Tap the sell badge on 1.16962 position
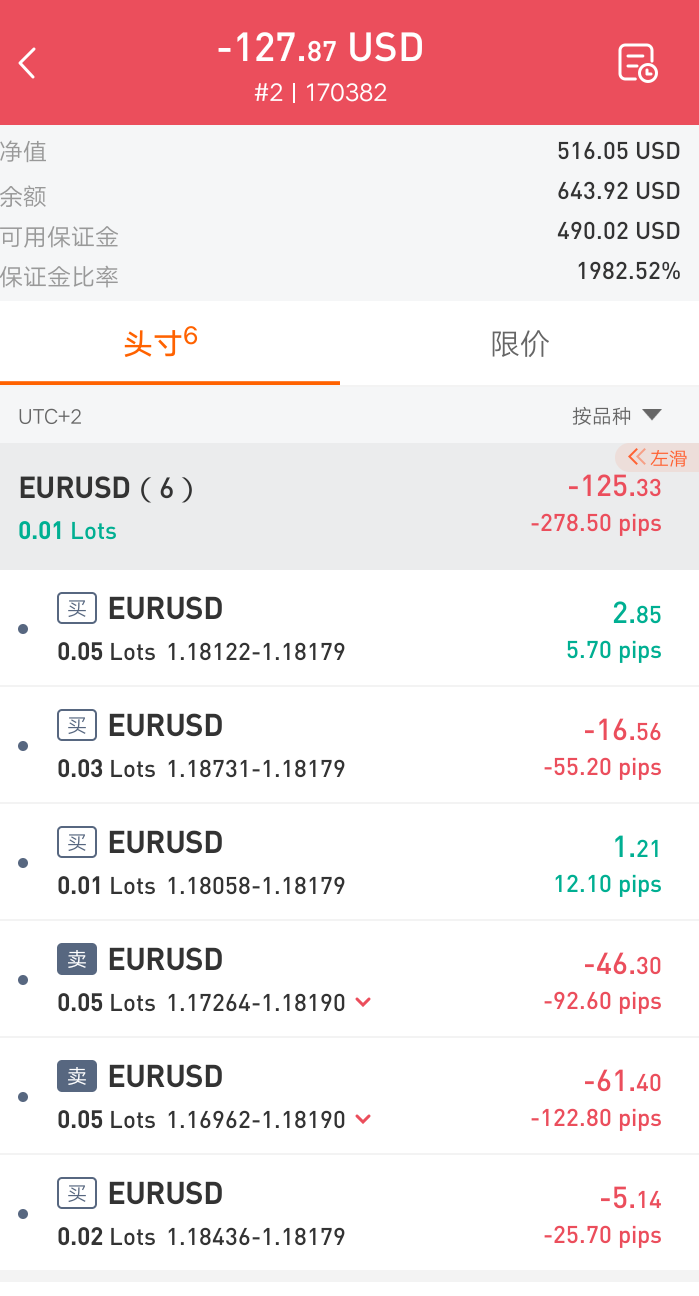The image size is (699, 1296). [77, 1076]
